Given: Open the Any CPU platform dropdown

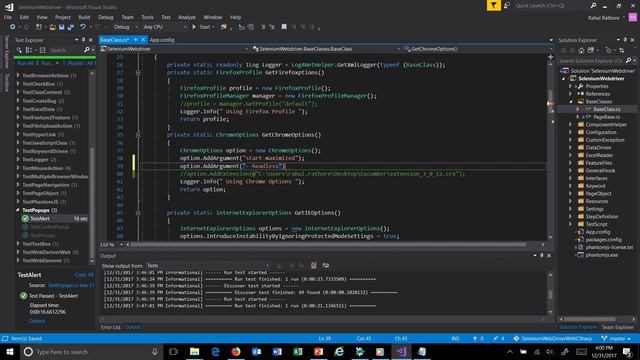Looking at the screenshot, I should pyautogui.click(x=164, y=27).
